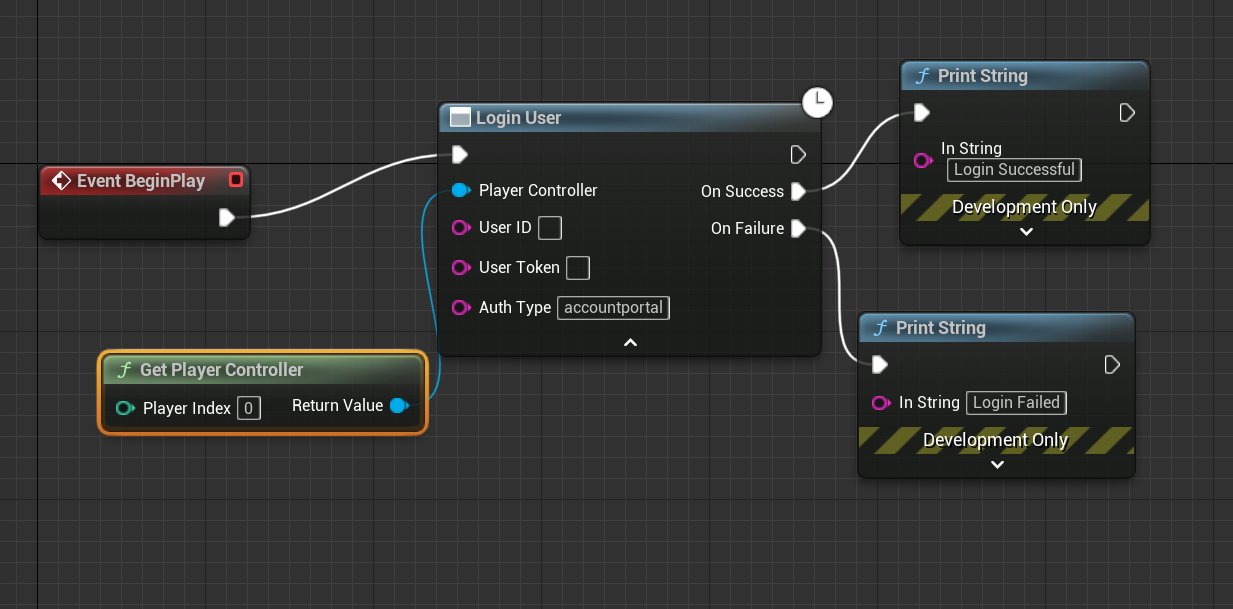The image size is (1233, 609).
Task: Click the User ID input pin
Action: [x=460, y=228]
